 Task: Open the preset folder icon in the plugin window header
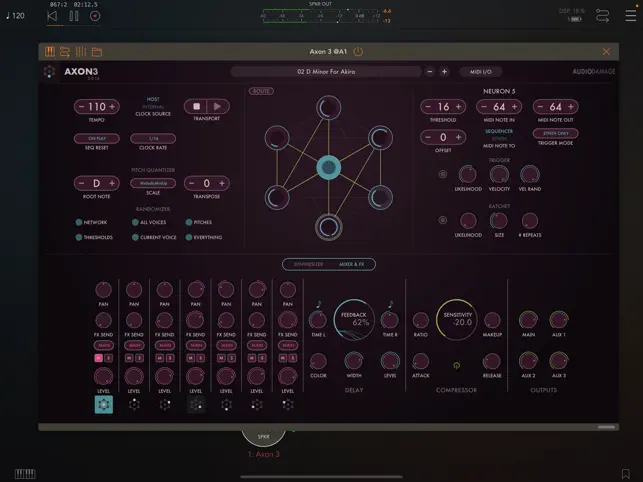97,52
